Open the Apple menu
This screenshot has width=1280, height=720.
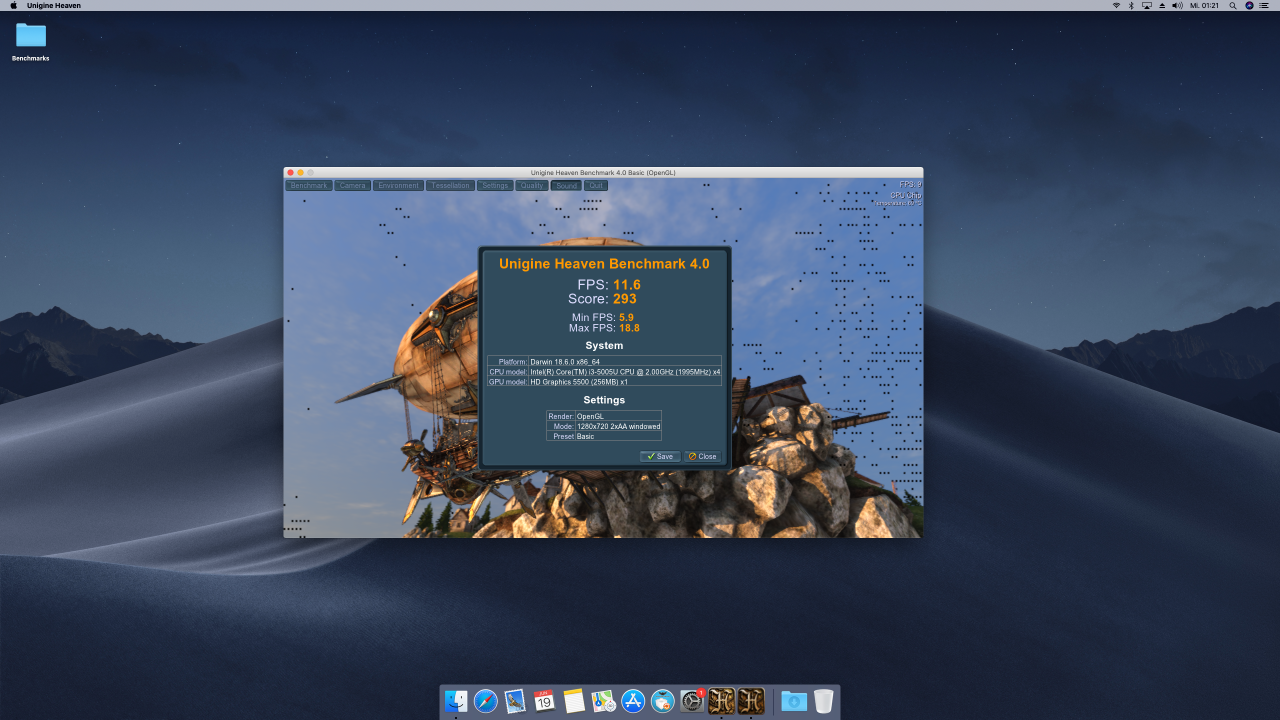tap(13, 6)
